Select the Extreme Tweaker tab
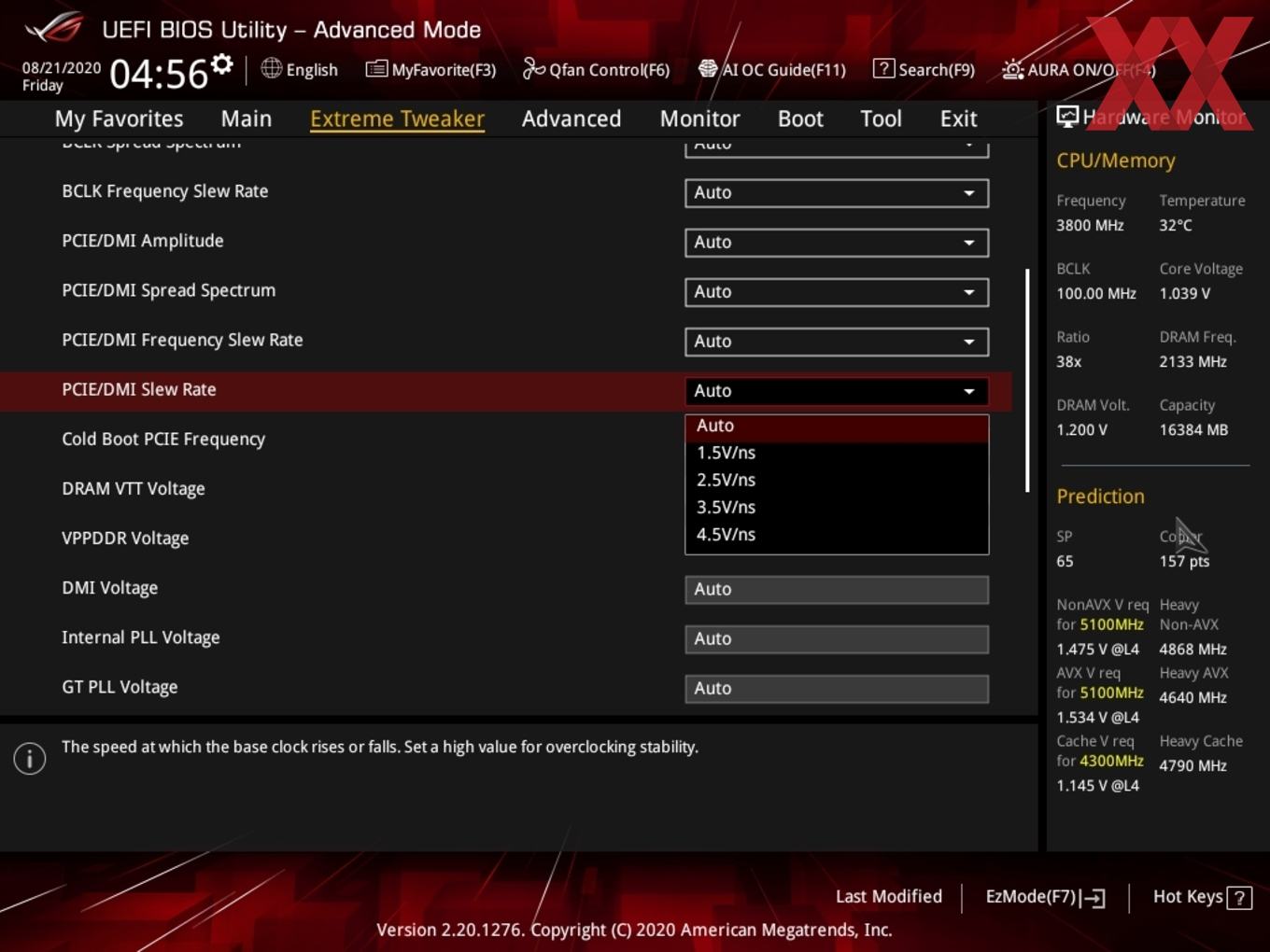Viewport: 1270px width, 952px height. pos(397,119)
